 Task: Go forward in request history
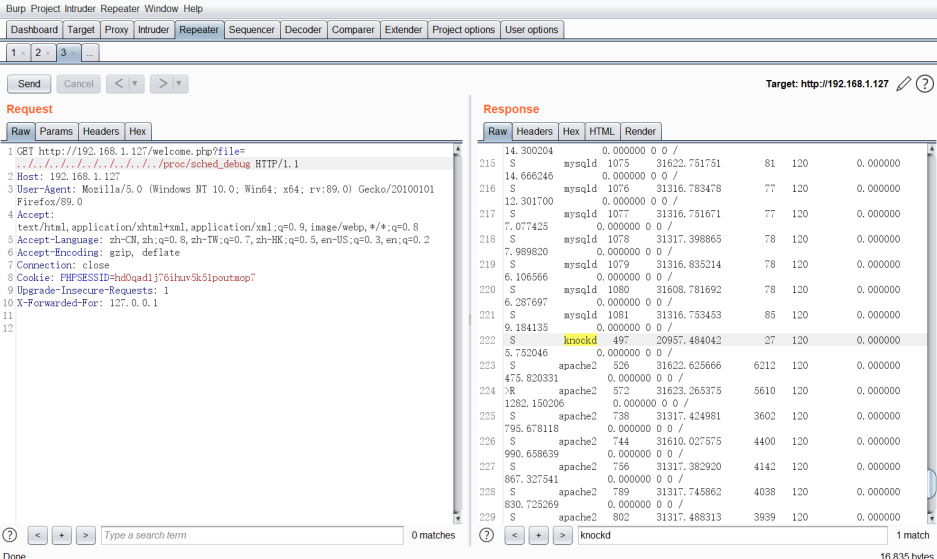162,84
